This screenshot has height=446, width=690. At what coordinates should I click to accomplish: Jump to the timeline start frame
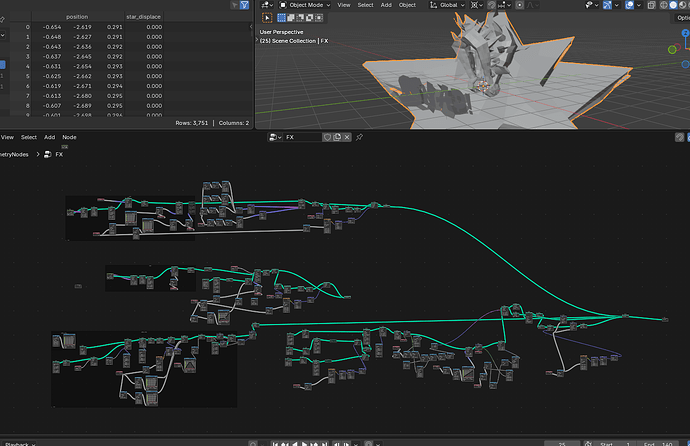[x=275, y=444]
